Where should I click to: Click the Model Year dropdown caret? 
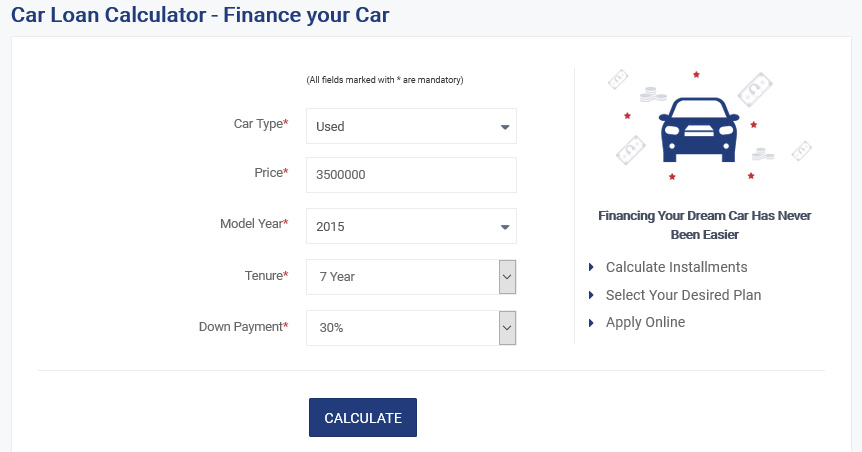coord(505,227)
